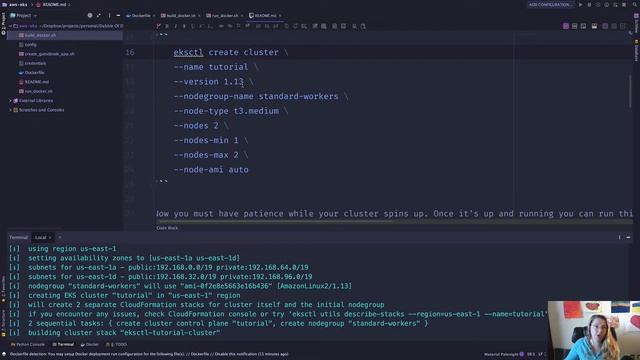Click '--nodegroup-name standard-workers' line
640x360 pixels.
click(261, 96)
